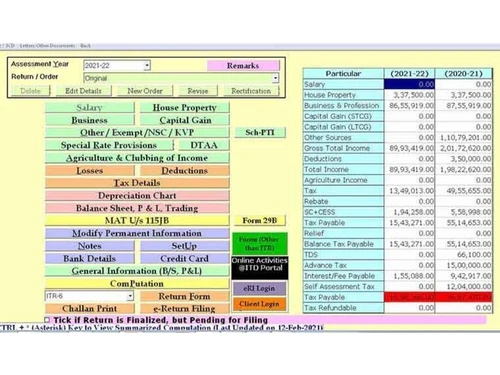This screenshot has height=375, width=500.
Task: Open the ITR-6 form type dropdown
Action: (x=130, y=296)
